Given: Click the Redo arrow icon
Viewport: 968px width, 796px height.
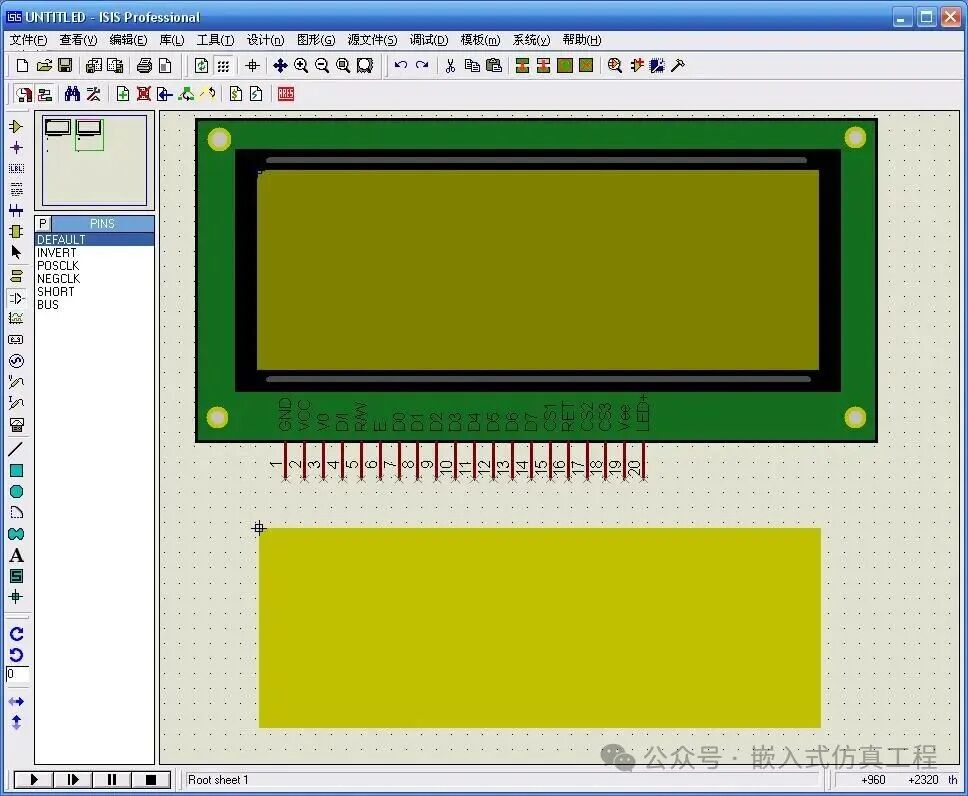Looking at the screenshot, I should tap(422, 65).
